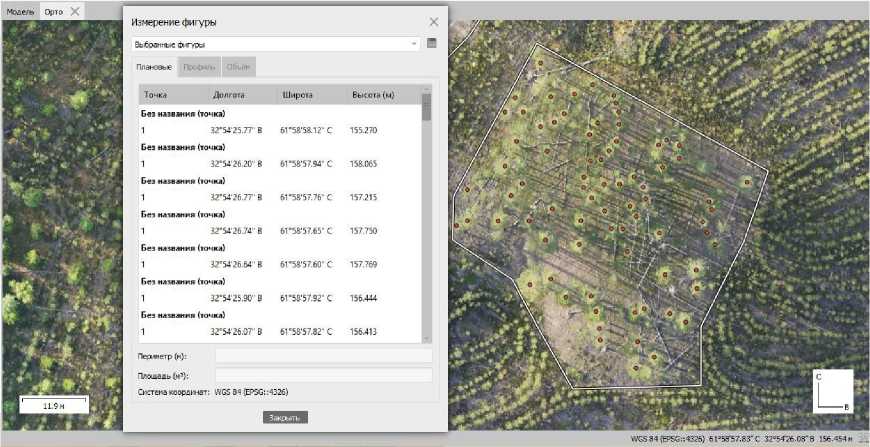Switch to the Модель view tab
Screen dimensions: 870x447
click(x=20, y=9)
